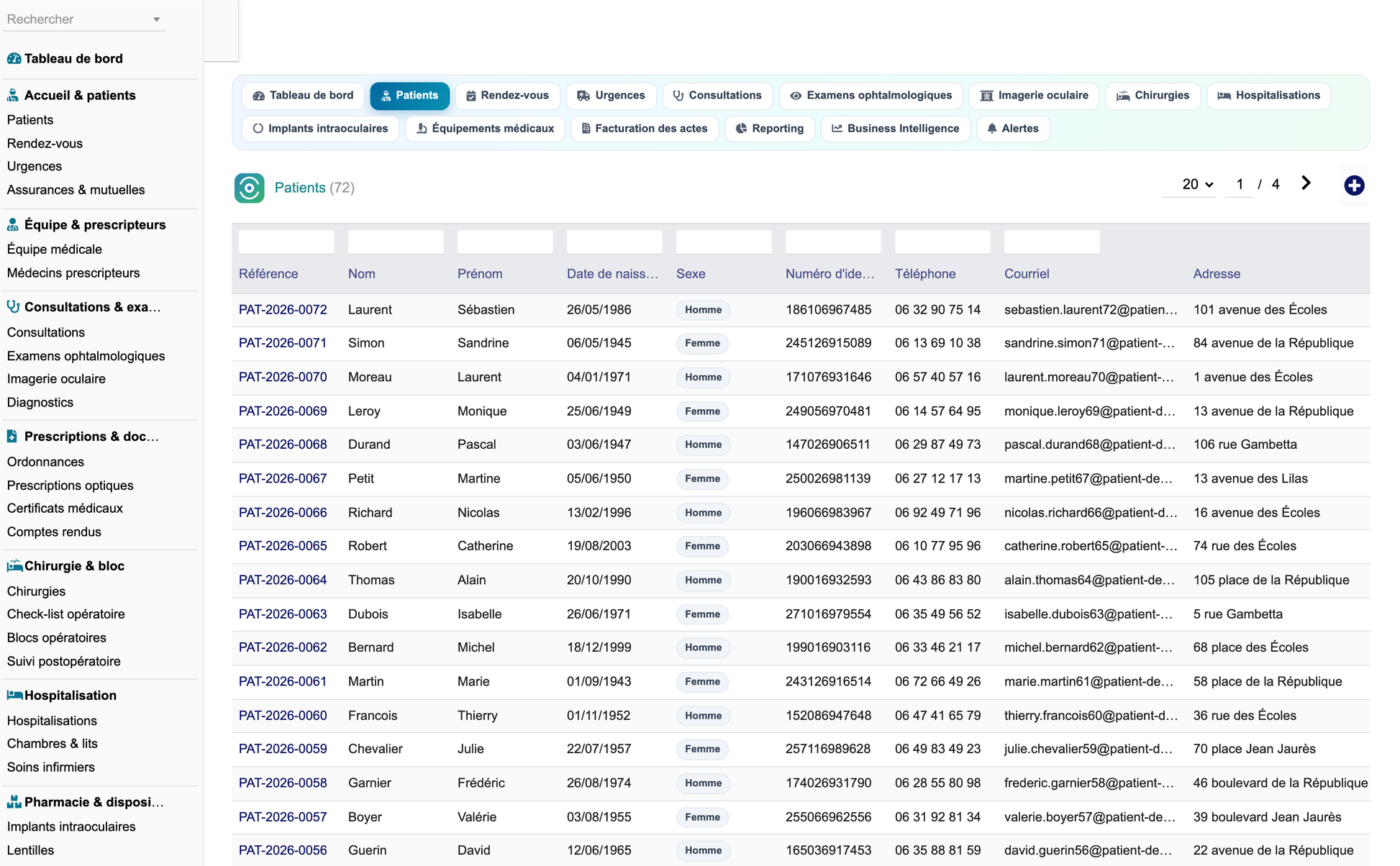Open the Alertes tab
The height and width of the screenshot is (866, 1400).
click(x=1013, y=129)
